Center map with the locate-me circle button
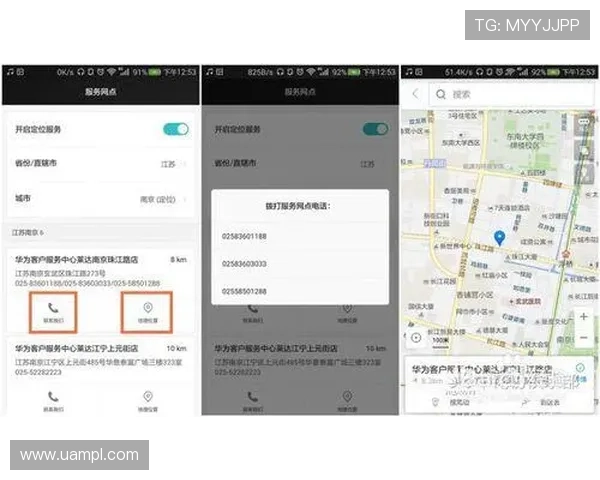The height and width of the screenshot is (480, 600). [416, 338]
